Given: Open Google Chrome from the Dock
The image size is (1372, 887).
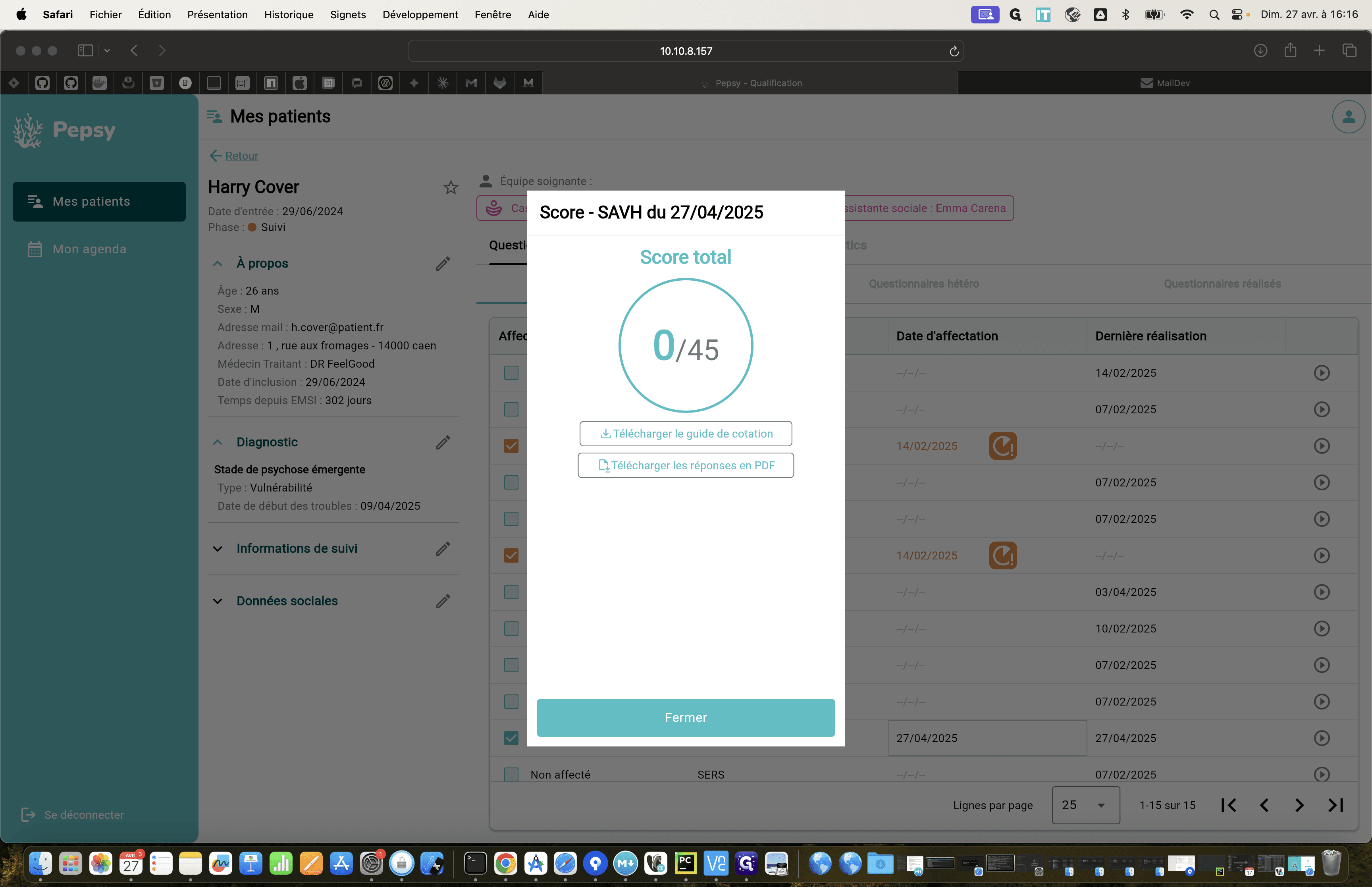Looking at the screenshot, I should pos(505,863).
